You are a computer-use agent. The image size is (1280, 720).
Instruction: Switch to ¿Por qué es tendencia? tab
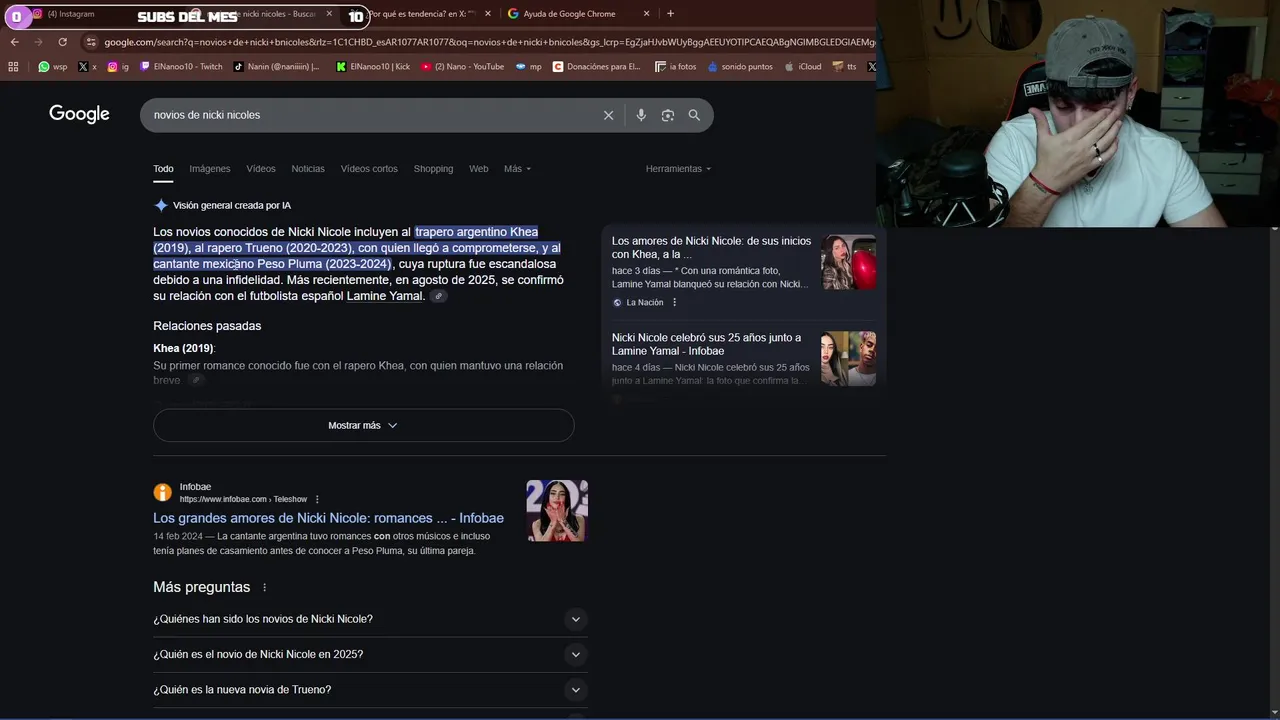420,14
